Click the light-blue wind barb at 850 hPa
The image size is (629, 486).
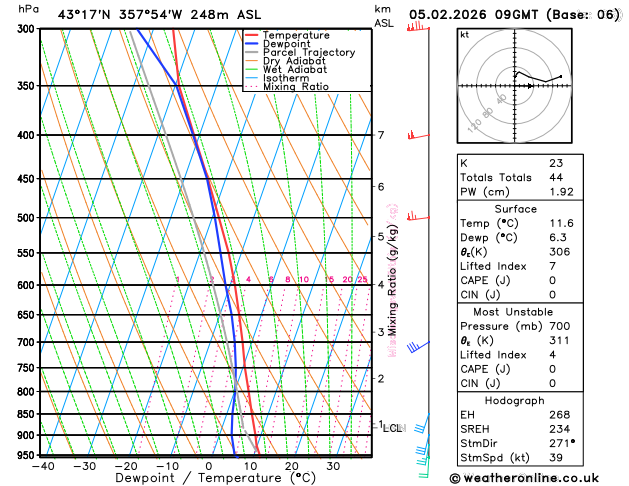coord(422,423)
